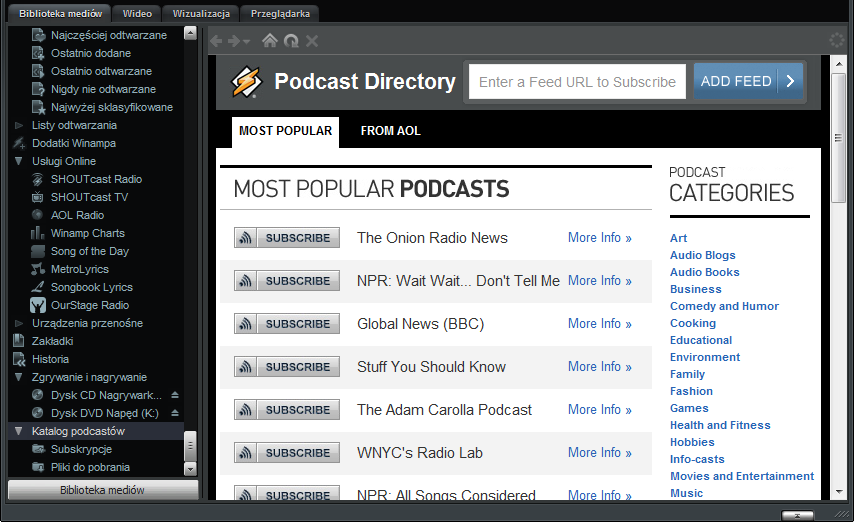The height and width of the screenshot is (522, 854).
Task: Click the Song of the Day icon
Action: coord(38,251)
